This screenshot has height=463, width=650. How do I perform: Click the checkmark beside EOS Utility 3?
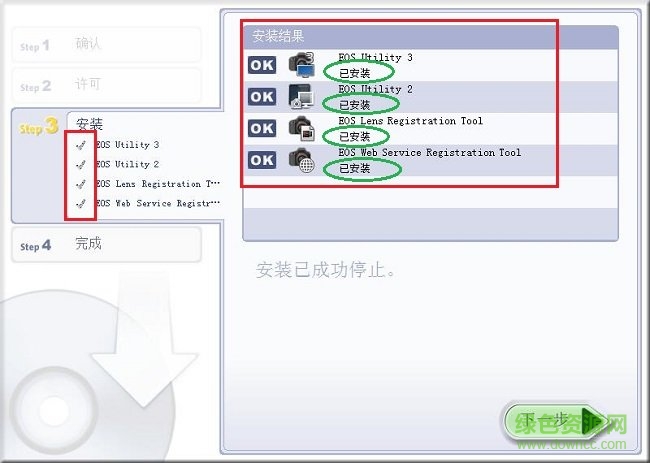pos(81,145)
